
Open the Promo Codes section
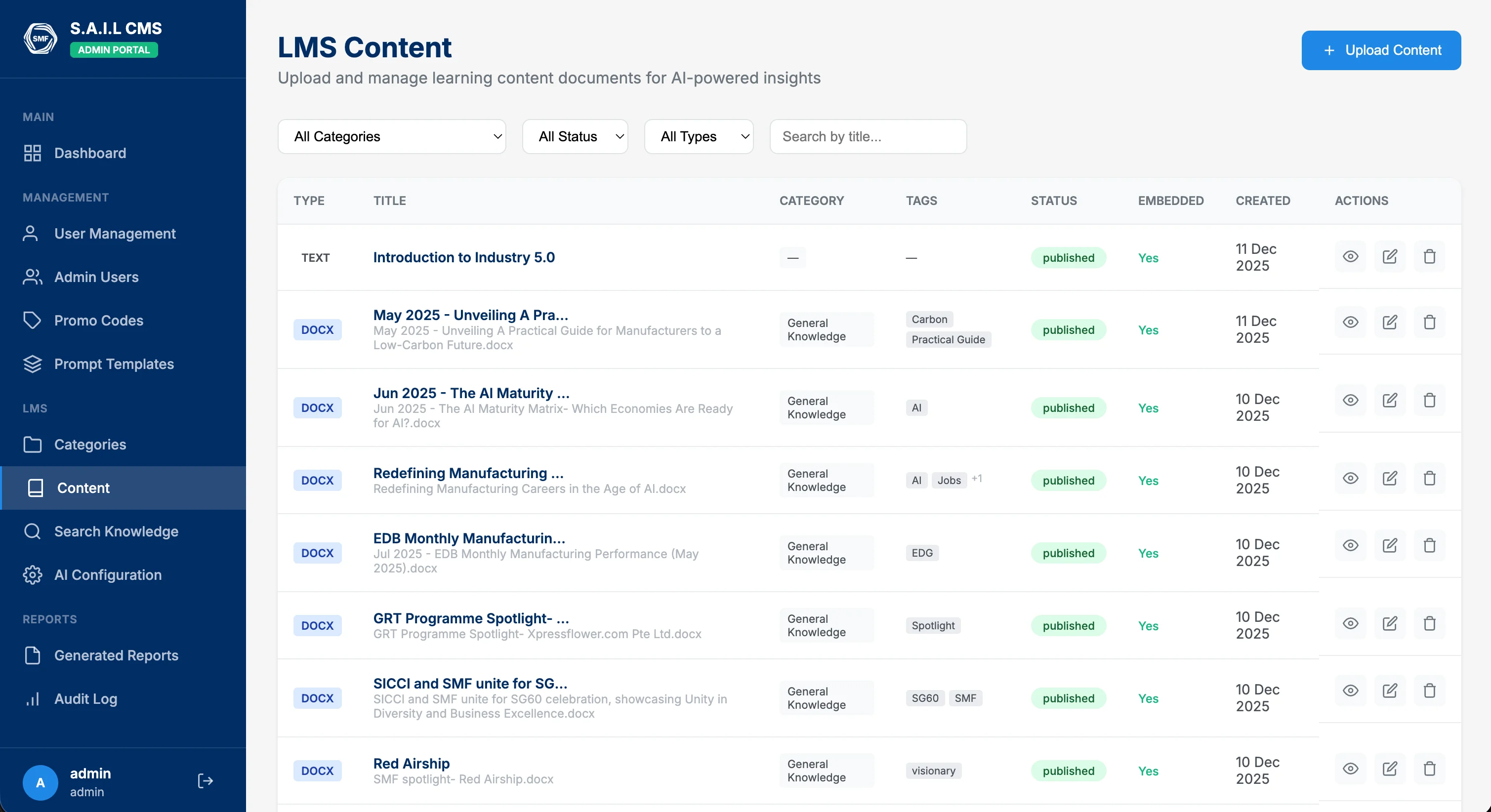[x=98, y=320]
